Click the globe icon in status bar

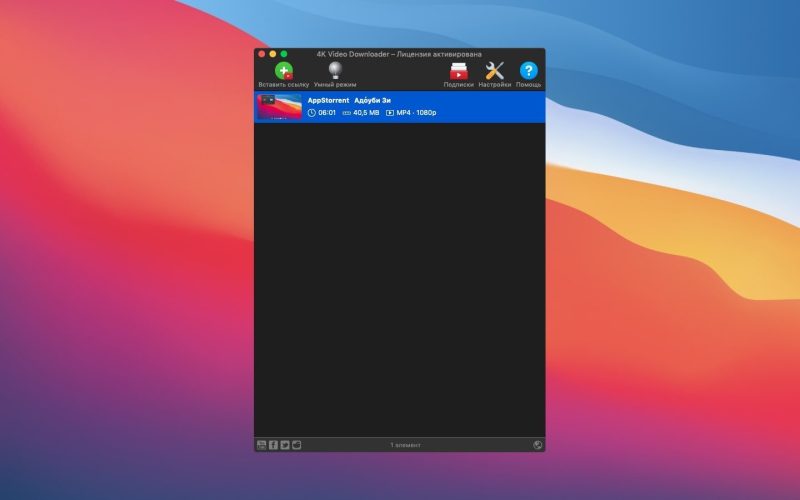click(x=537, y=445)
